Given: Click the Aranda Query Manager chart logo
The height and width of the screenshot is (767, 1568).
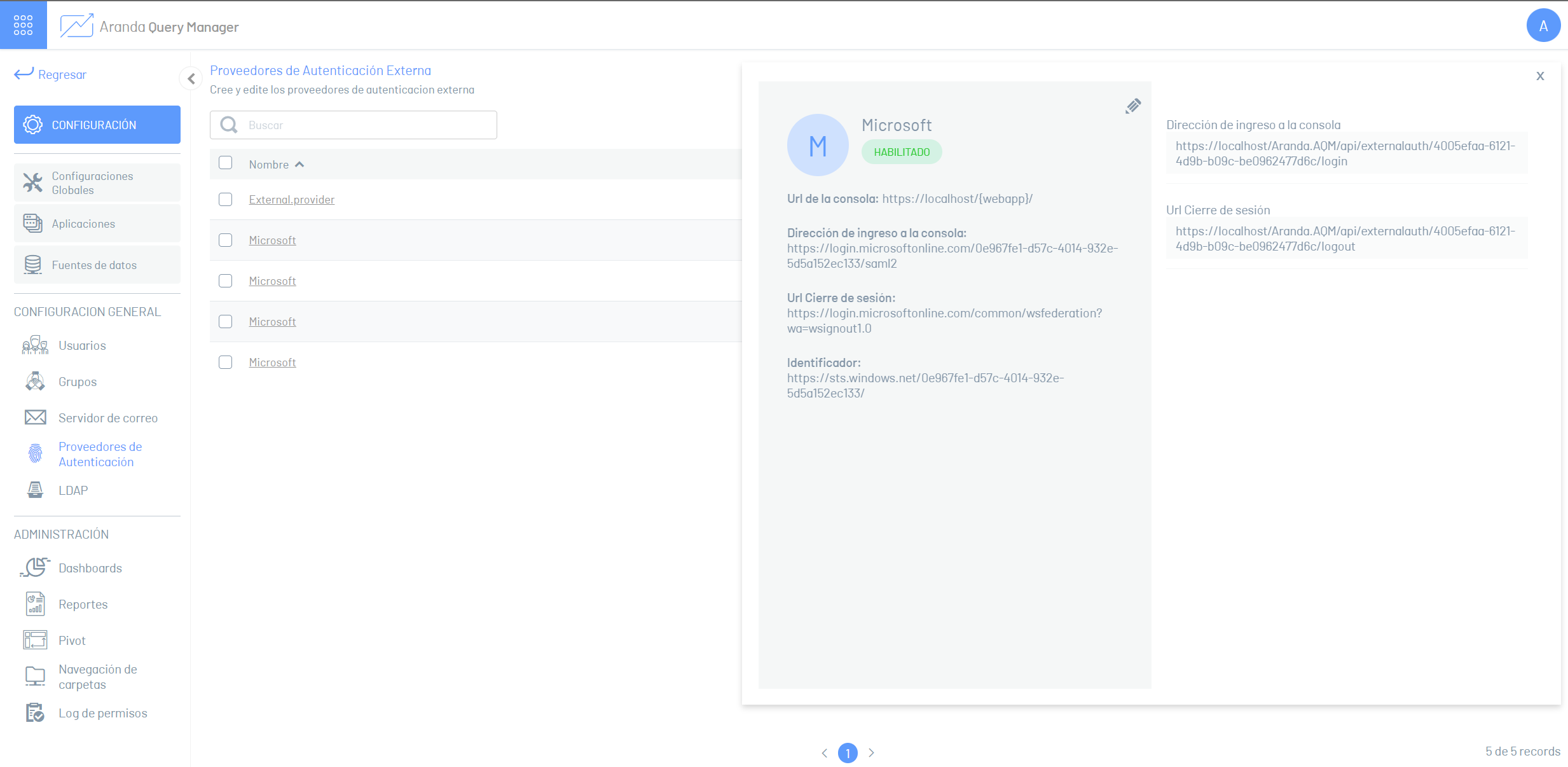Looking at the screenshot, I should tap(76, 26).
